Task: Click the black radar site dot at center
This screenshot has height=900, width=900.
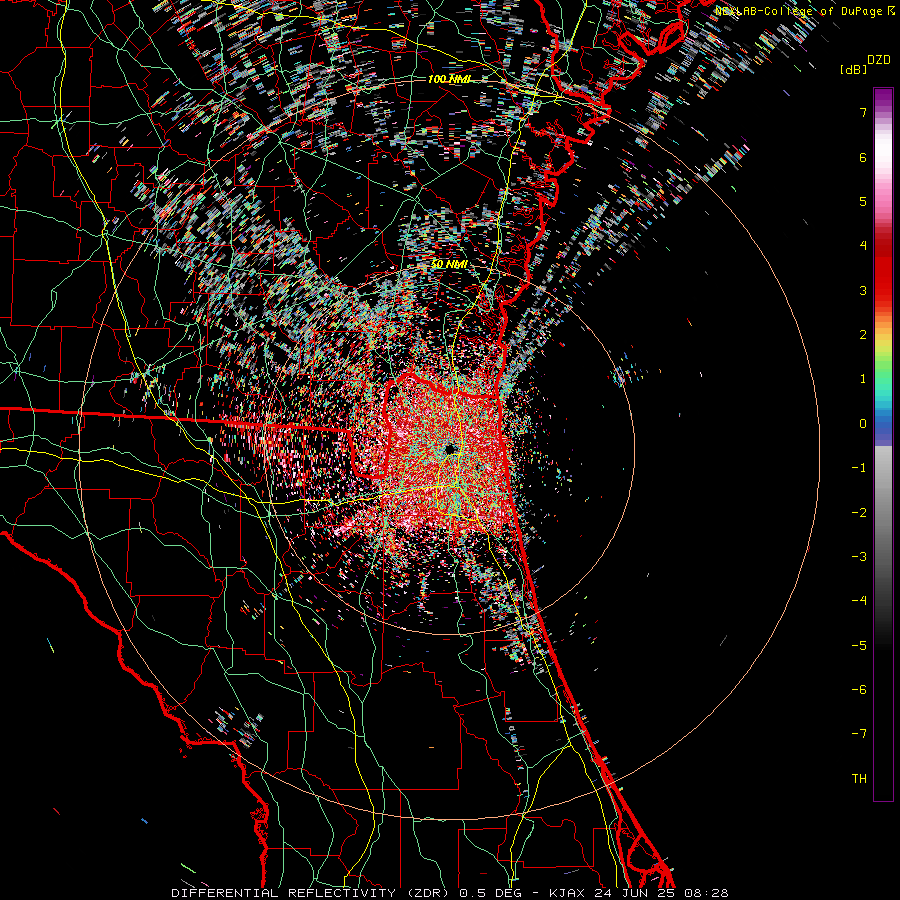Action: coord(451,448)
